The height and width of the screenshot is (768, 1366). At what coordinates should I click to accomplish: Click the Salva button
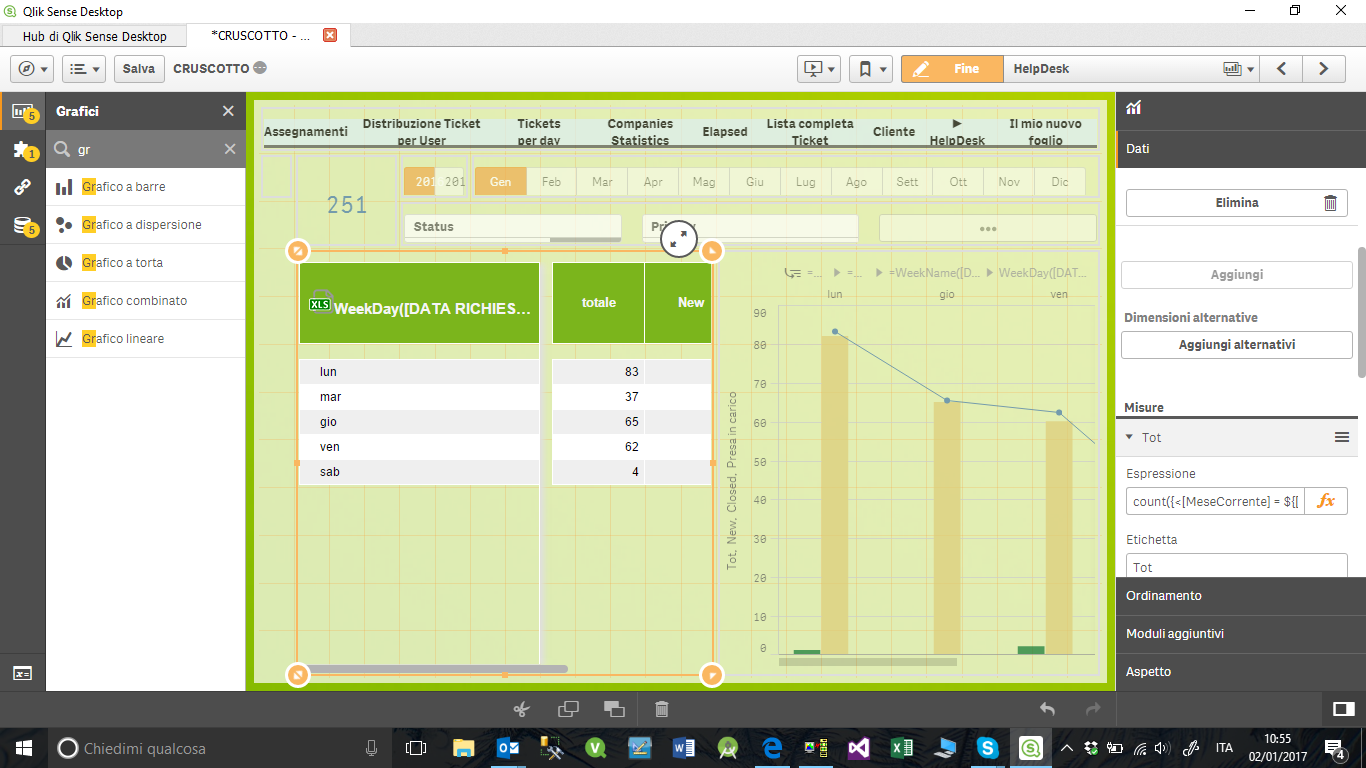(139, 69)
